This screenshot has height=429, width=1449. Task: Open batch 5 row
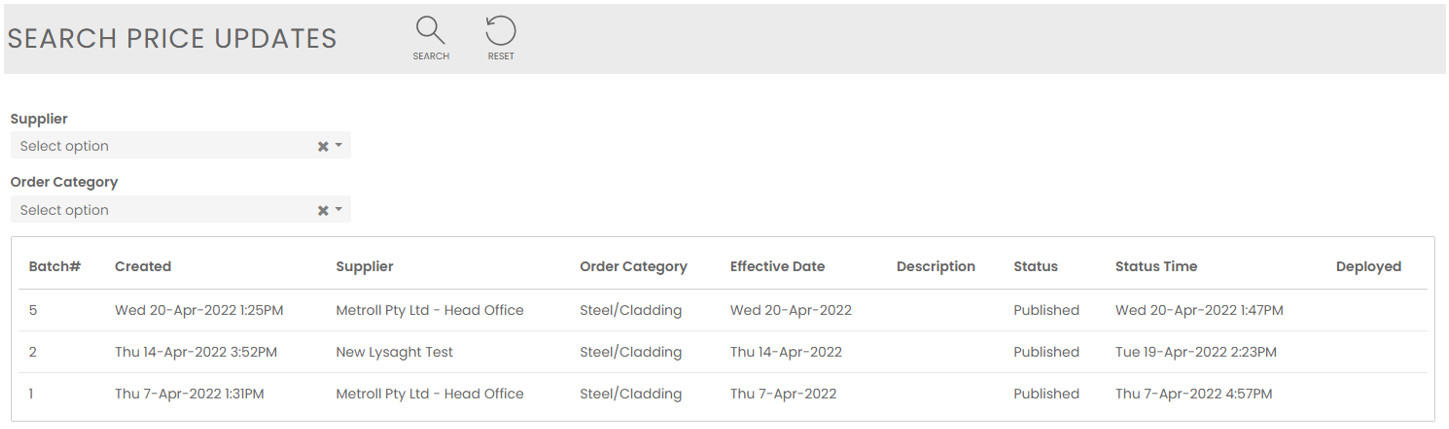click(x=33, y=310)
